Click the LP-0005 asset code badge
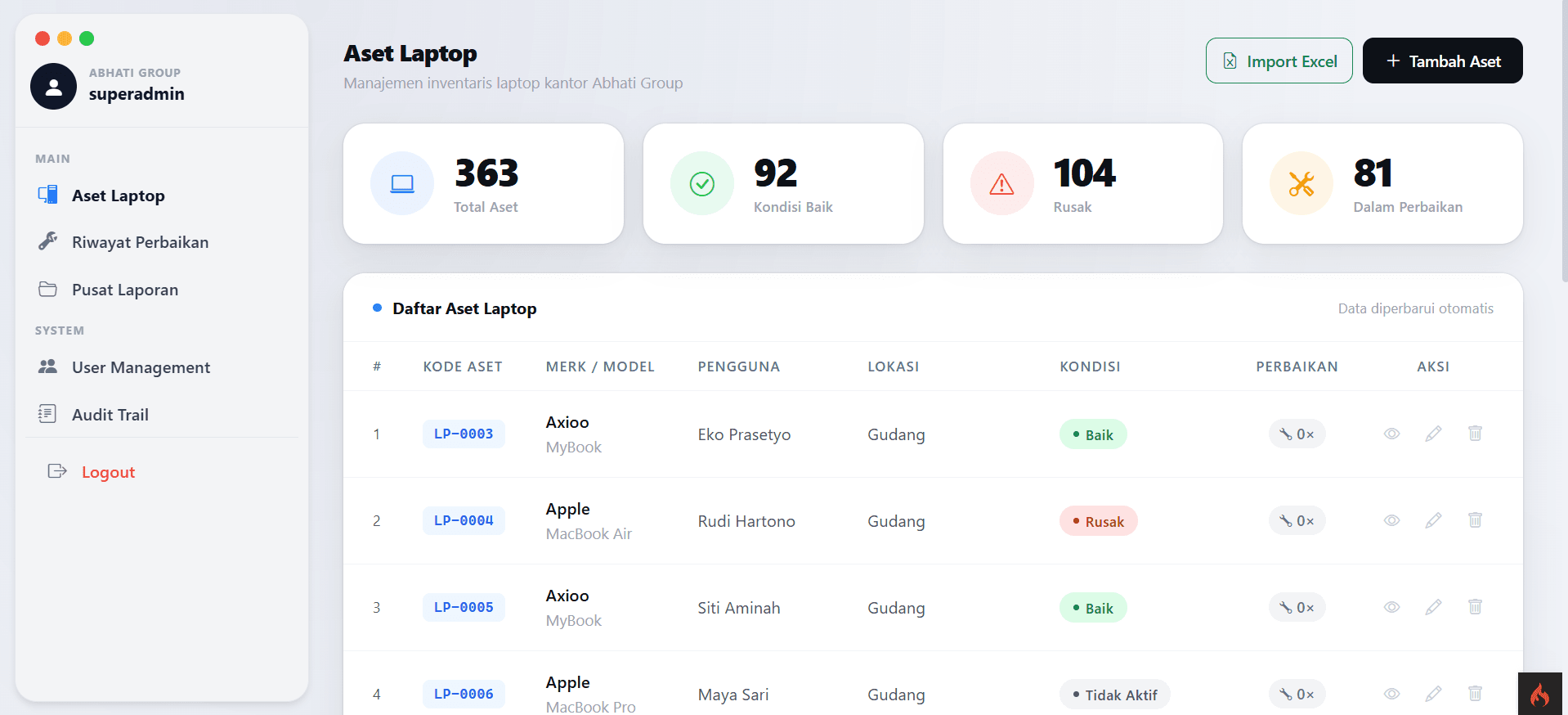 coord(464,607)
